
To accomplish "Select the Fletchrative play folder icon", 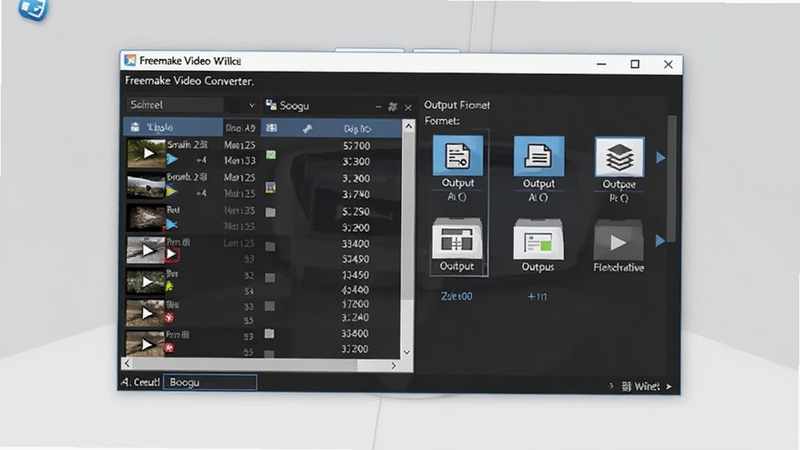I will pyautogui.click(x=618, y=241).
